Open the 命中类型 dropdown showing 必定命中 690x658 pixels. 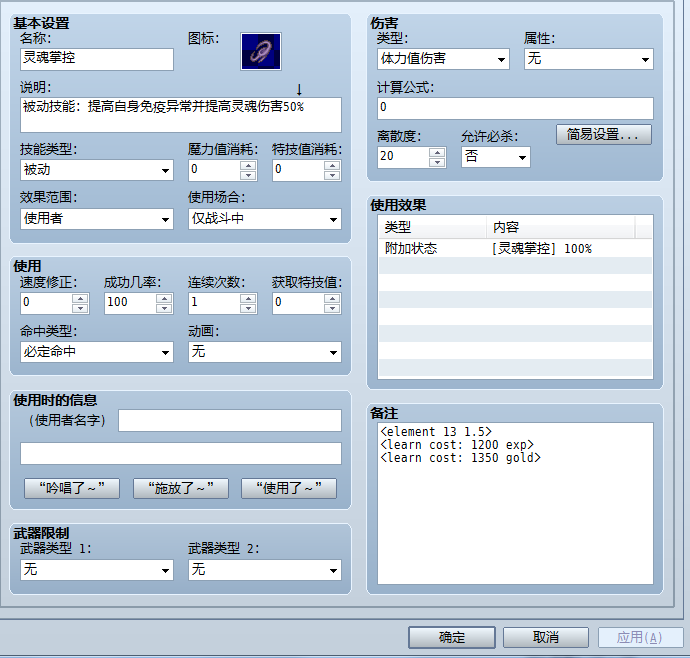click(x=97, y=352)
